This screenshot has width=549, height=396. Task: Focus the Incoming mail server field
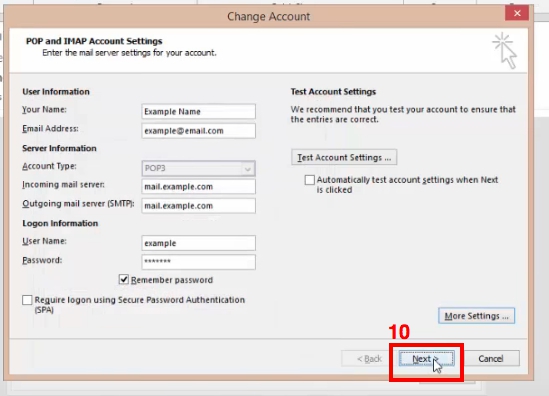198,187
